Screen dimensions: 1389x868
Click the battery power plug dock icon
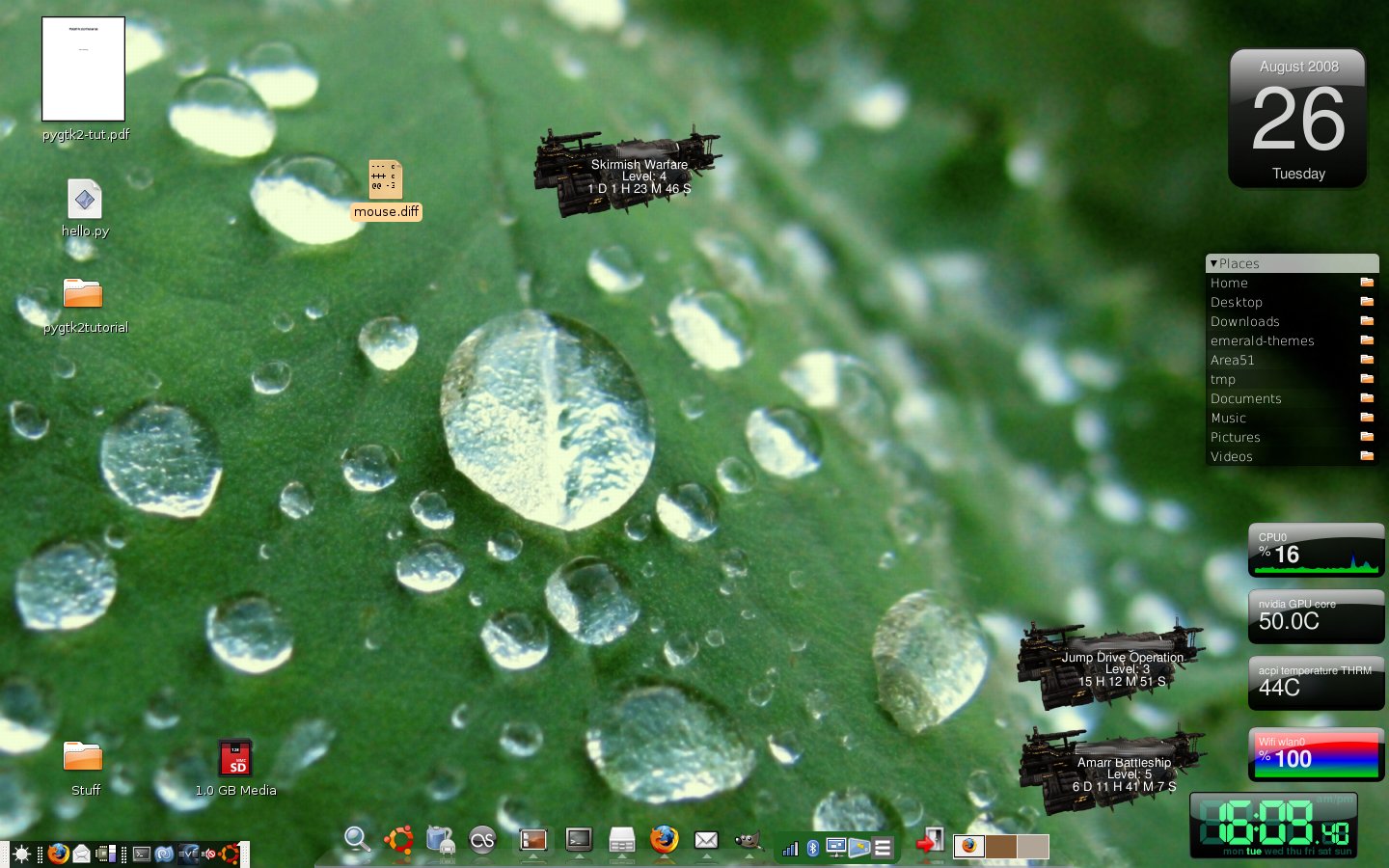(x=441, y=840)
